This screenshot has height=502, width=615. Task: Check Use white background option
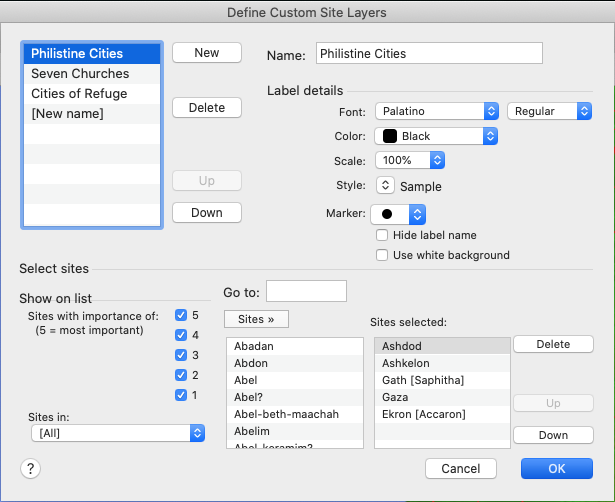[382, 255]
